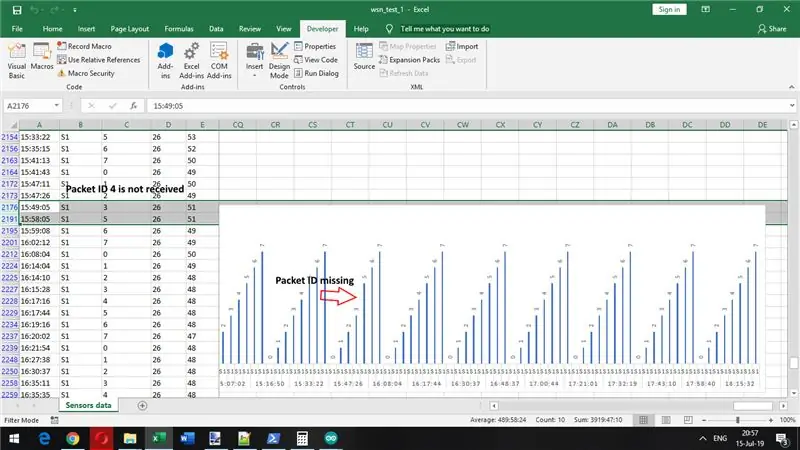Switch to the Review tab
The height and width of the screenshot is (450, 800).
[249, 29]
